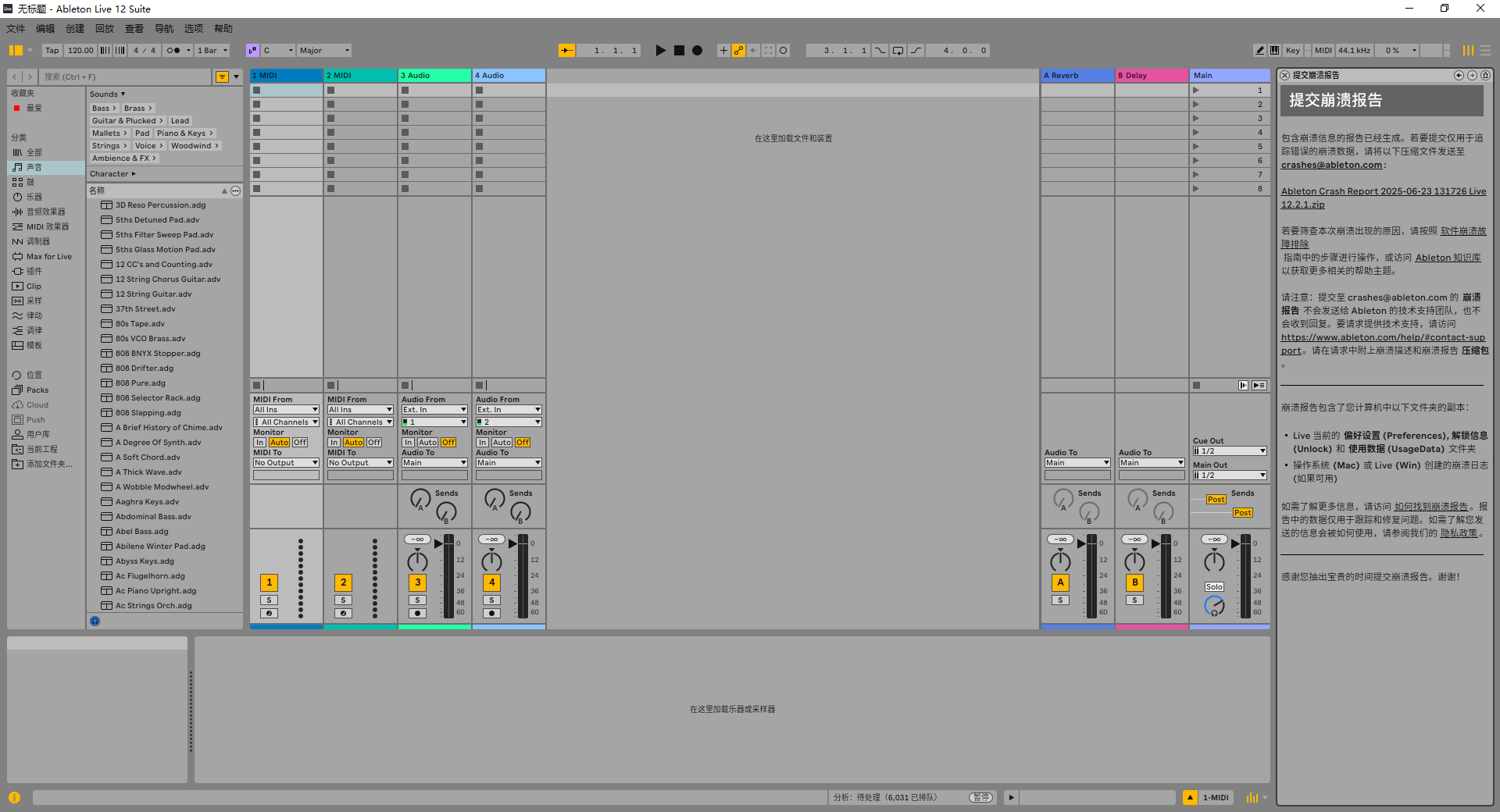Click the track 3 pan knob
Image resolution: width=1500 pixels, height=812 pixels.
point(417,561)
